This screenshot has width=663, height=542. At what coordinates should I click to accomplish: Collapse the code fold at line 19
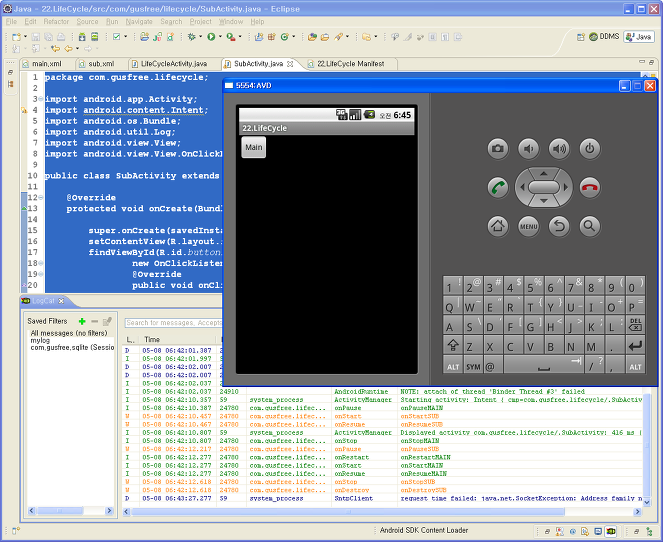click(41, 274)
